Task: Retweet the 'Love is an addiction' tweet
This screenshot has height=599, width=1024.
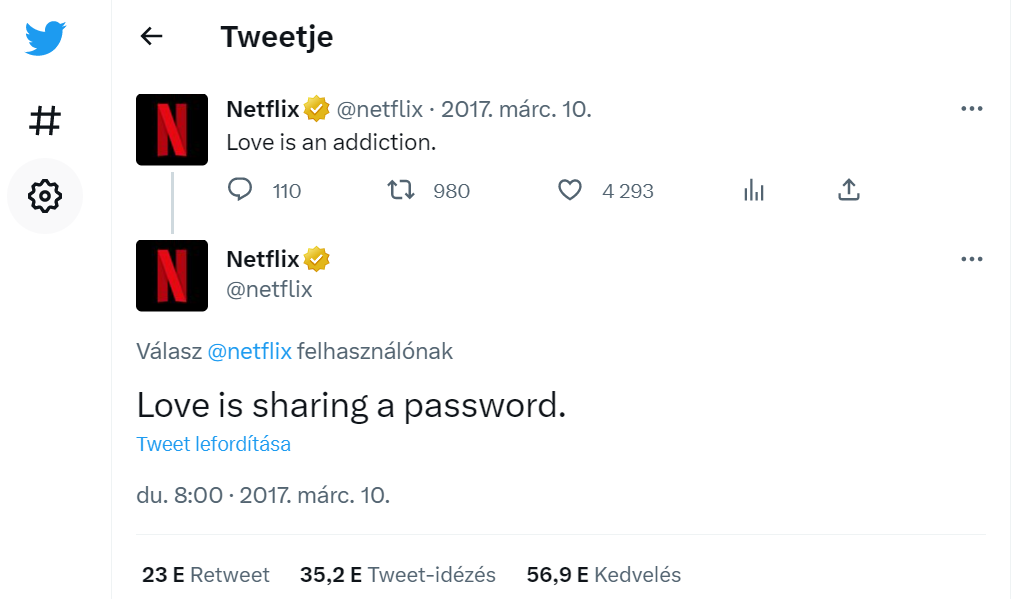Action: point(400,190)
